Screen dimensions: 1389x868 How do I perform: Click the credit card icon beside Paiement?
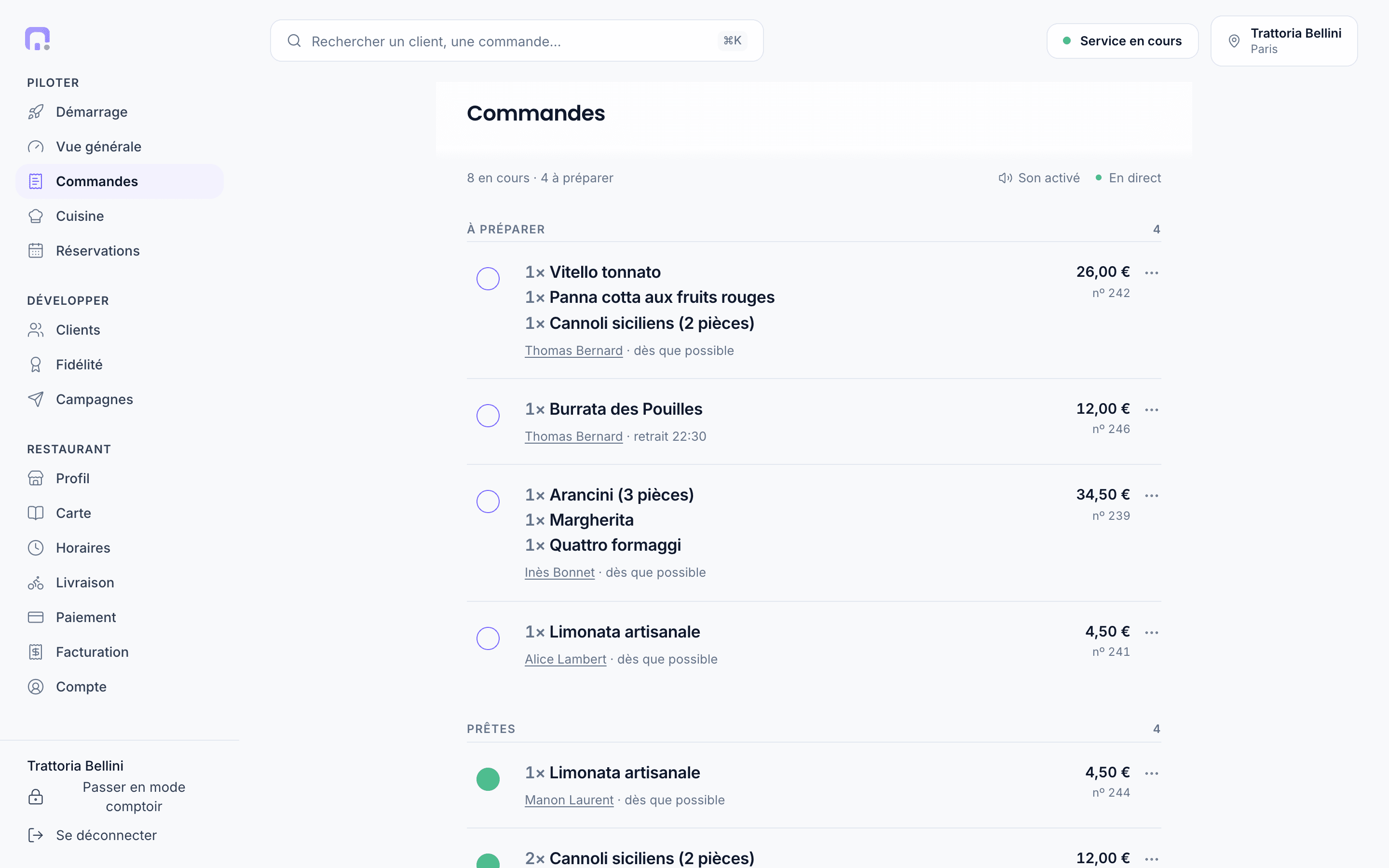pyautogui.click(x=36, y=617)
